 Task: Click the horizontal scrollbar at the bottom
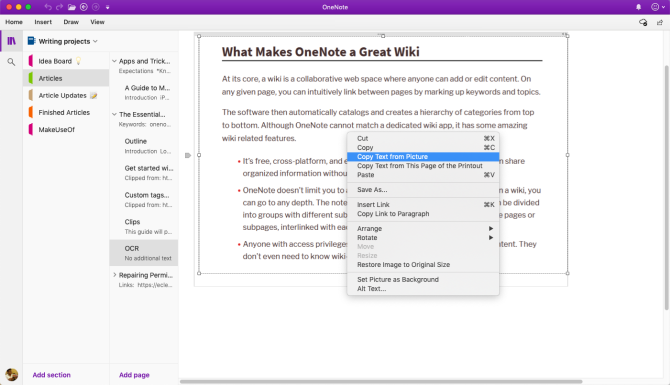pos(381,381)
